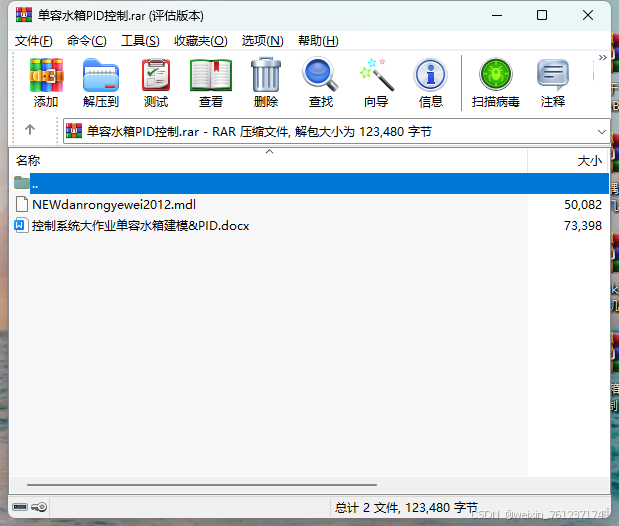Click the blank file icon of the .mdl file
619x526 pixels.
(x=22, y=204)
